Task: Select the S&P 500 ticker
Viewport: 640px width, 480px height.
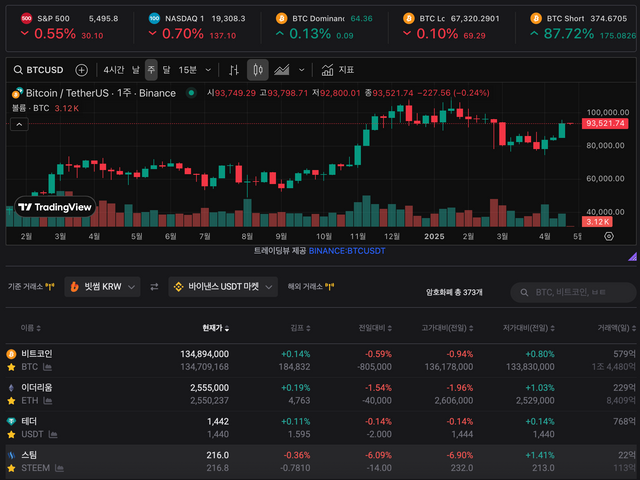Action: pos(69,27)
